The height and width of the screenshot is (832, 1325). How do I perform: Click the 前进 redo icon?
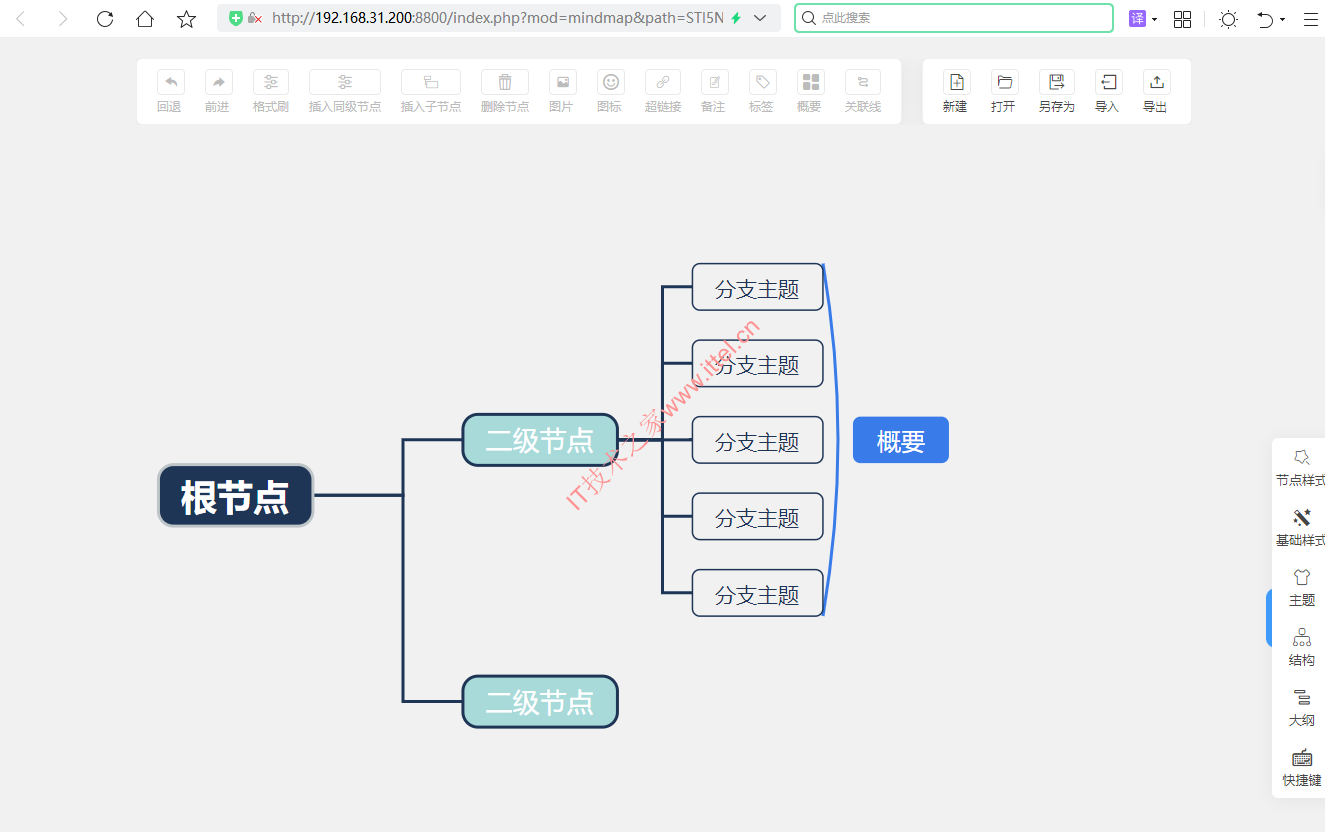click(219, 82)
